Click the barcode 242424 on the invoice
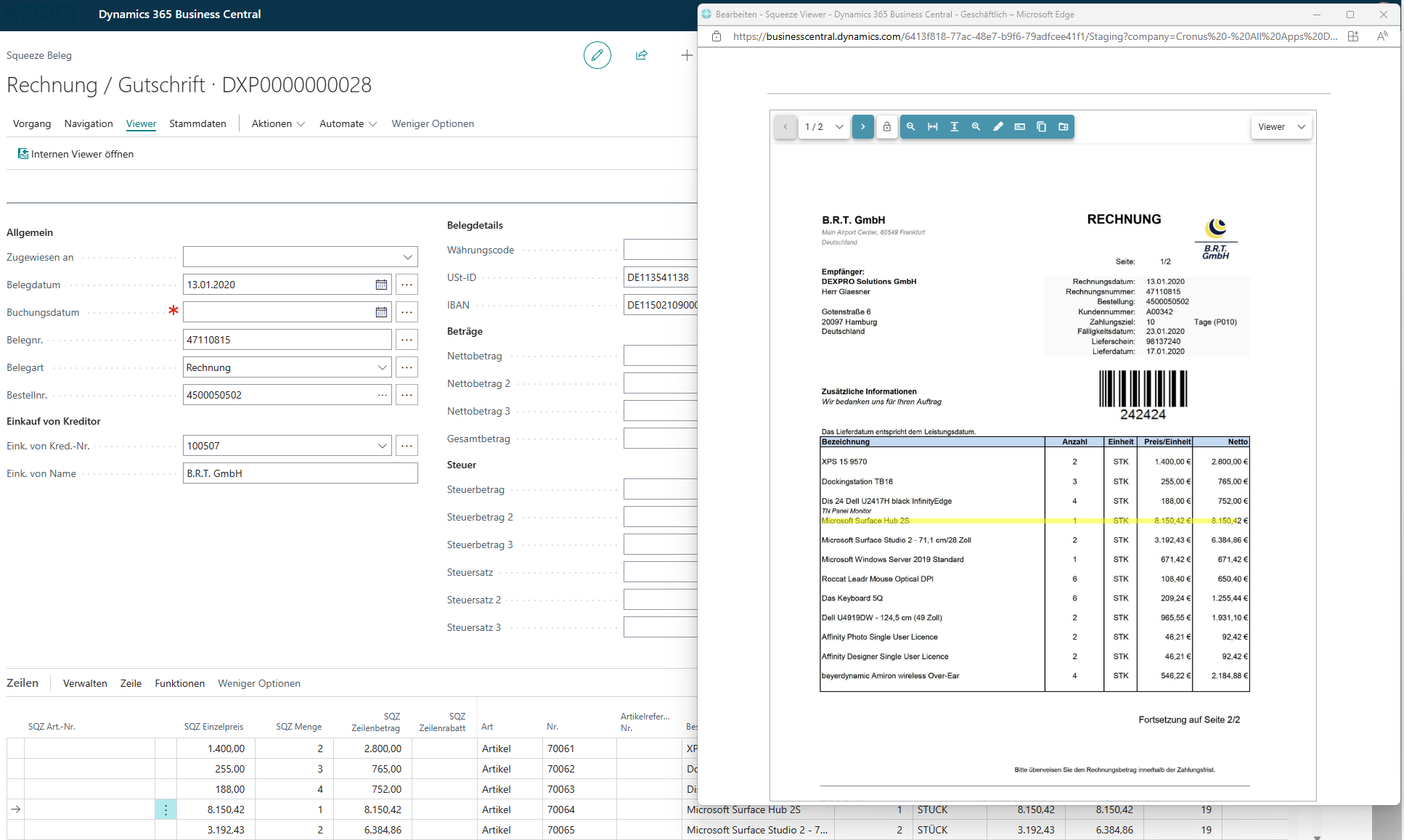 coord(1143,395)
